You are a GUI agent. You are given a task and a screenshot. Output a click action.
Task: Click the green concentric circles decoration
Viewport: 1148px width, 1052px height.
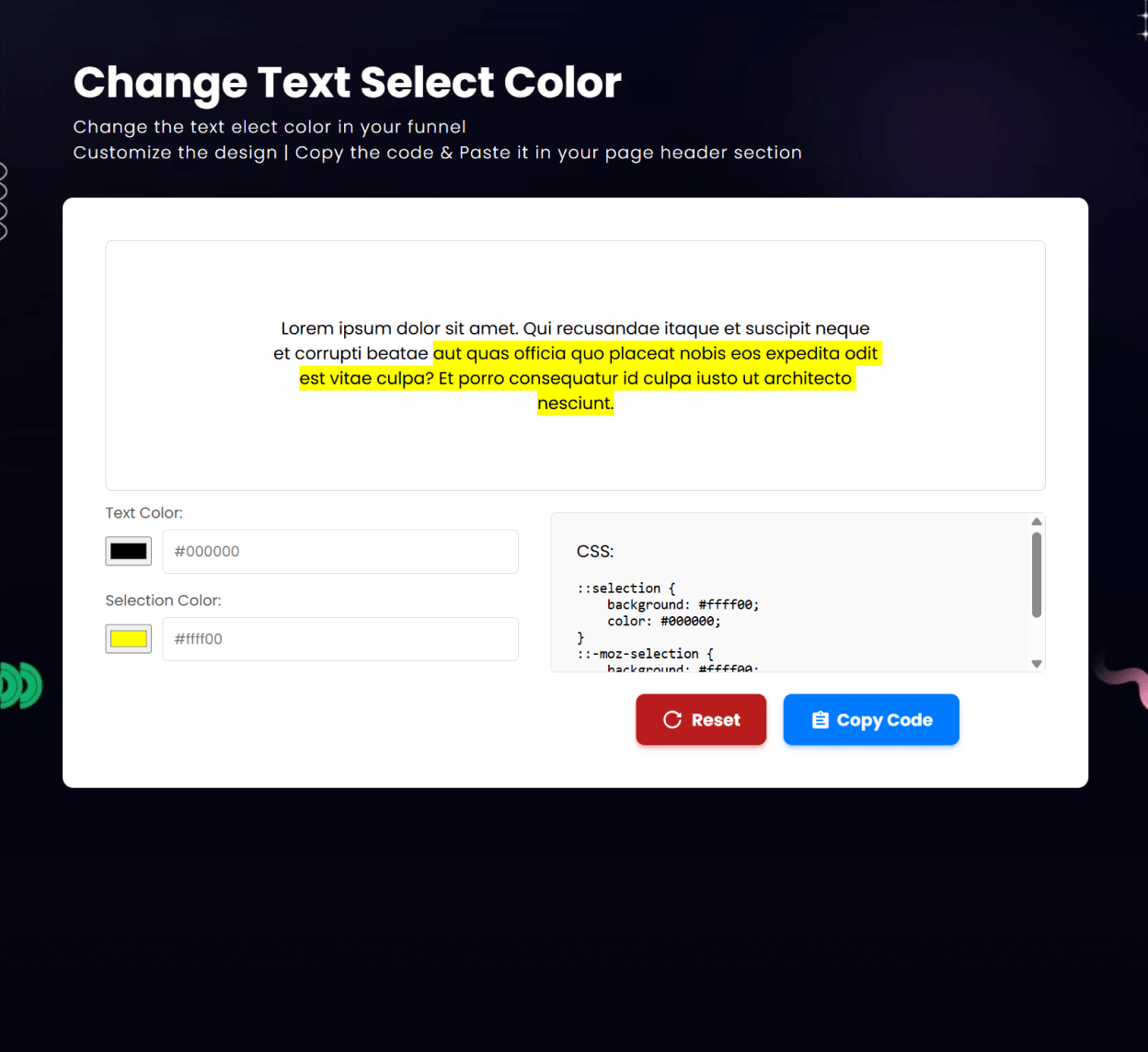pos(20,686)
